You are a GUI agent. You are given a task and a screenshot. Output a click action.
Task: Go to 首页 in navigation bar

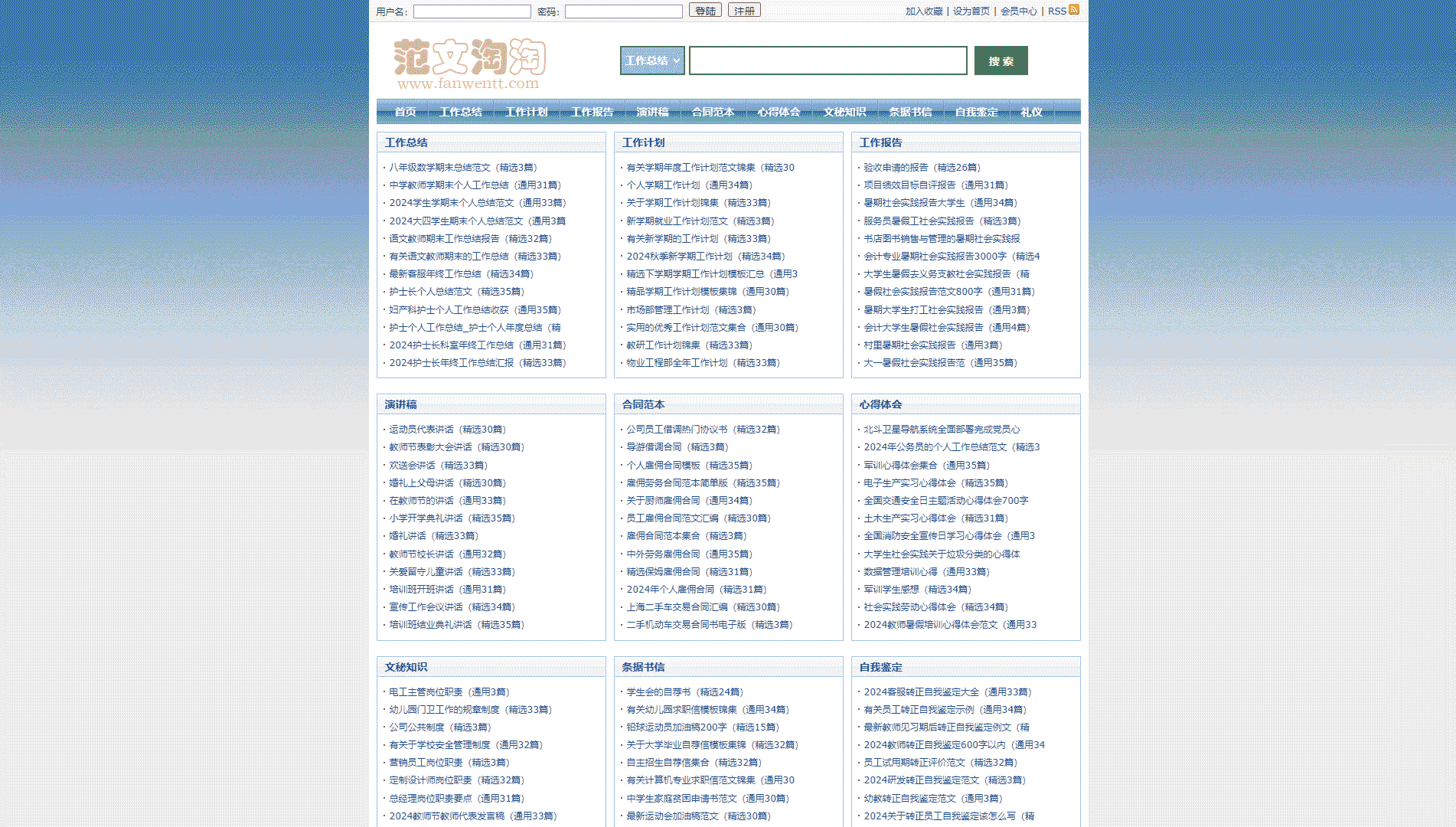pyautogui.click(x=405, y=112)
